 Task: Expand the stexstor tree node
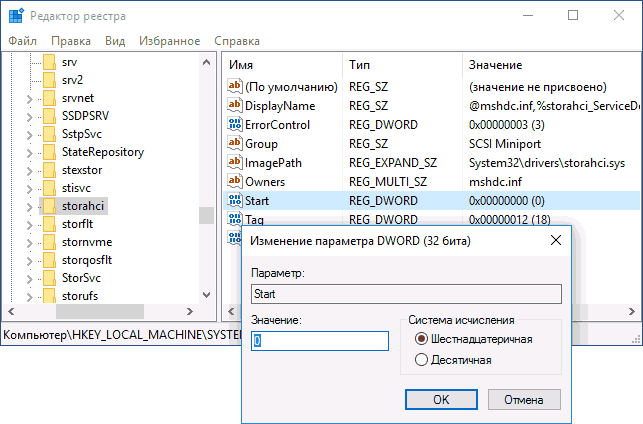click(29, 171)
